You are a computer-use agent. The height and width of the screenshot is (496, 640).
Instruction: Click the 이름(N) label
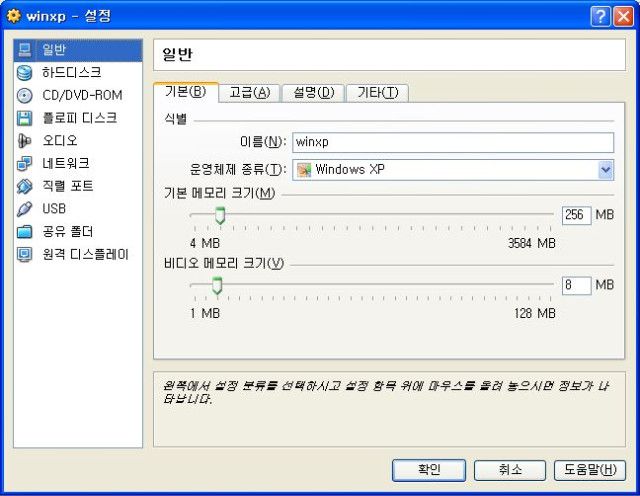(262, 142)
